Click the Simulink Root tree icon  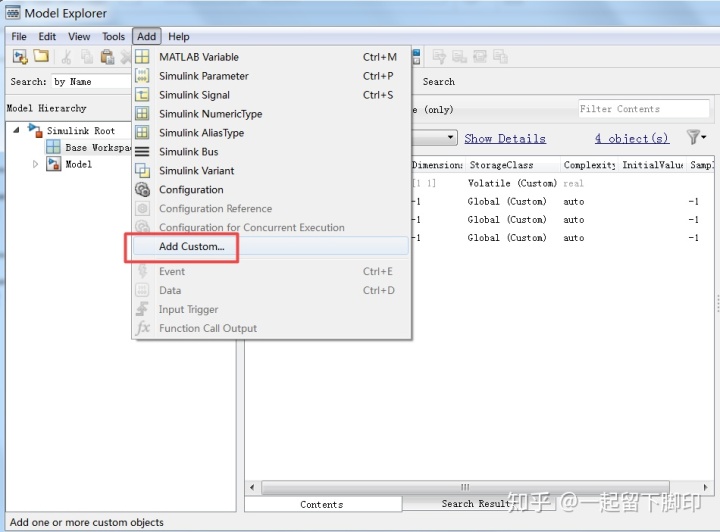[35, 130]
